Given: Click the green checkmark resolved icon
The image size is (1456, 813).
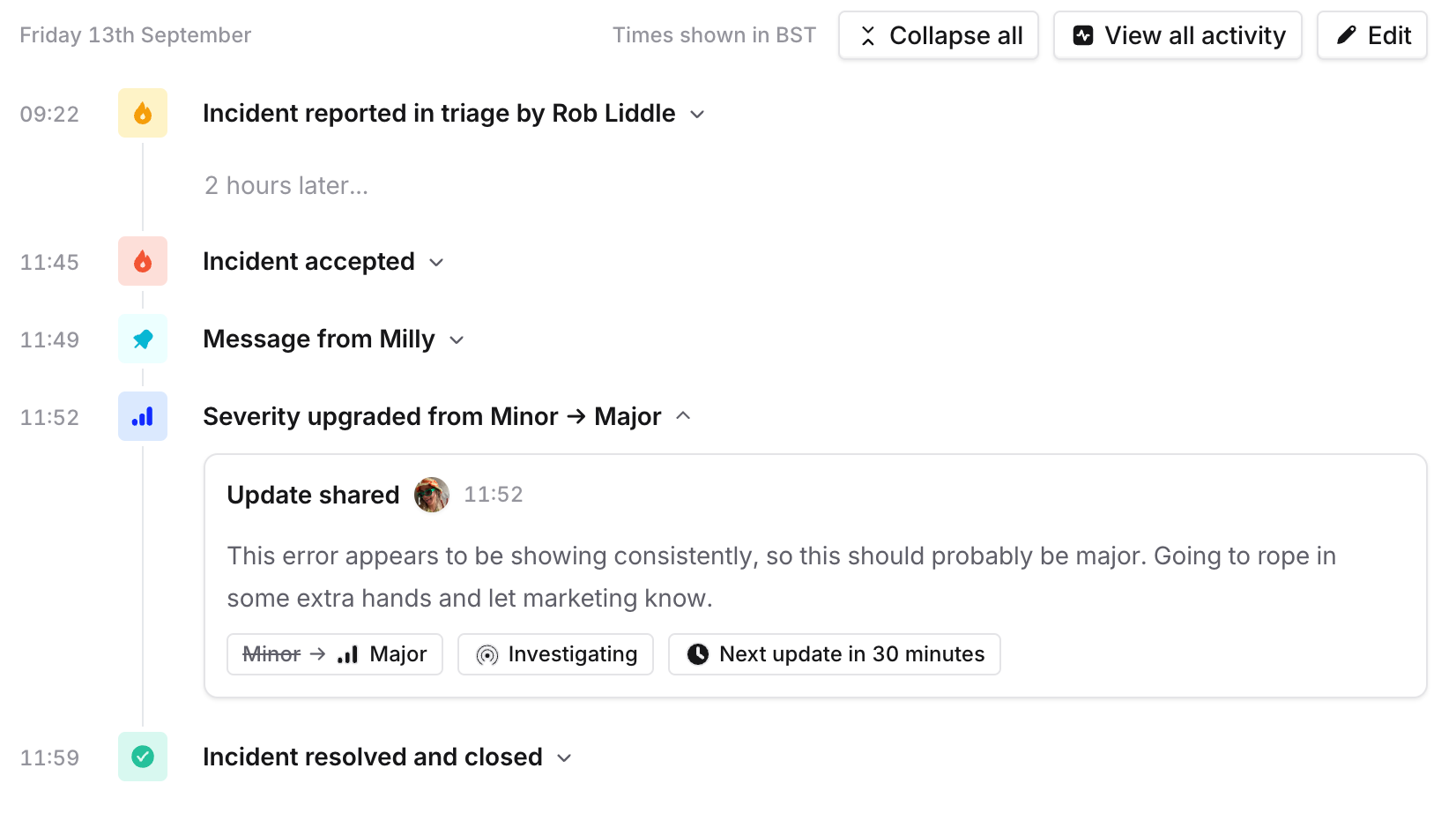Looking at the screenshot, I should point(143,757).
